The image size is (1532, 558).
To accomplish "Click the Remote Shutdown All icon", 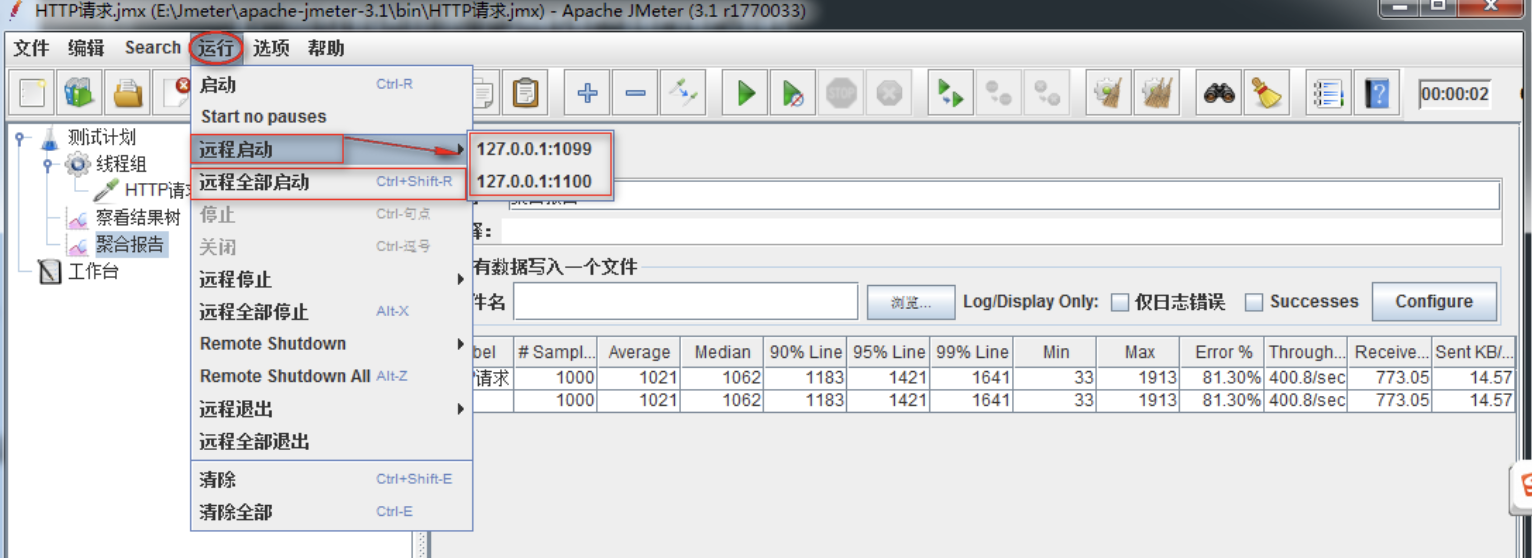I will [1046, 94].
